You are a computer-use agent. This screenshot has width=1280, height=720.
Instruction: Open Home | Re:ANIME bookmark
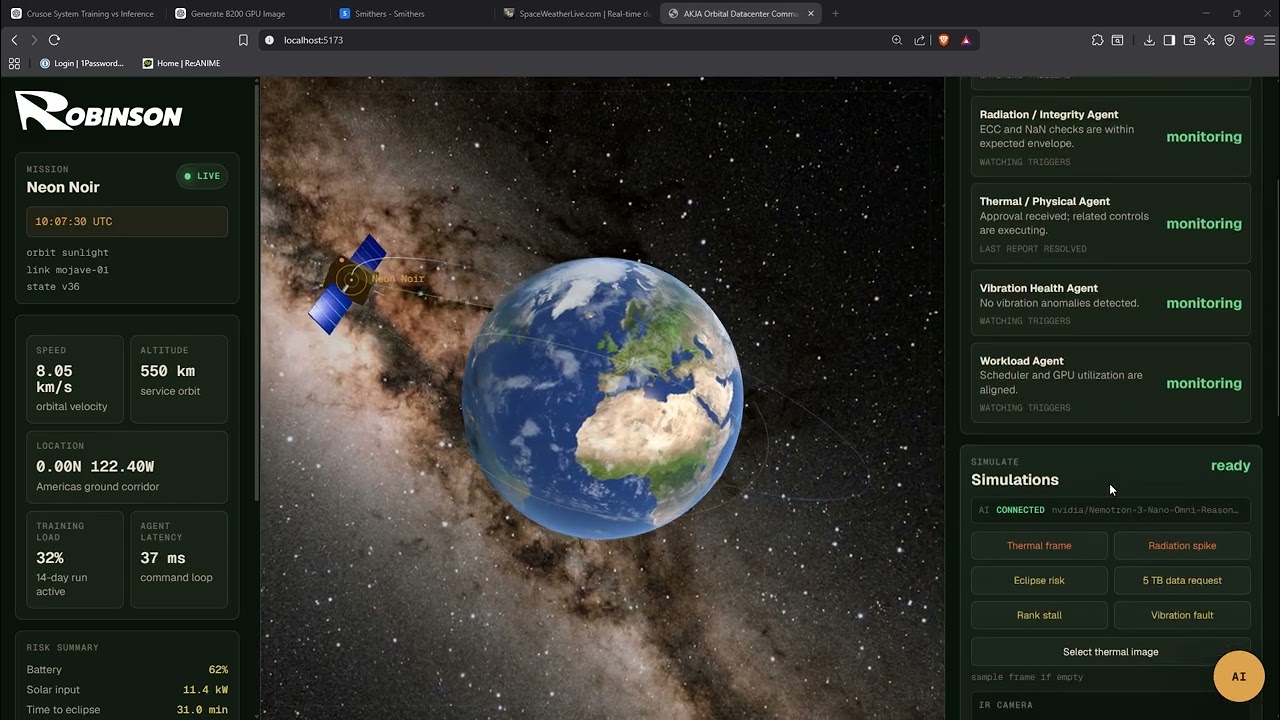click(182, 63)
